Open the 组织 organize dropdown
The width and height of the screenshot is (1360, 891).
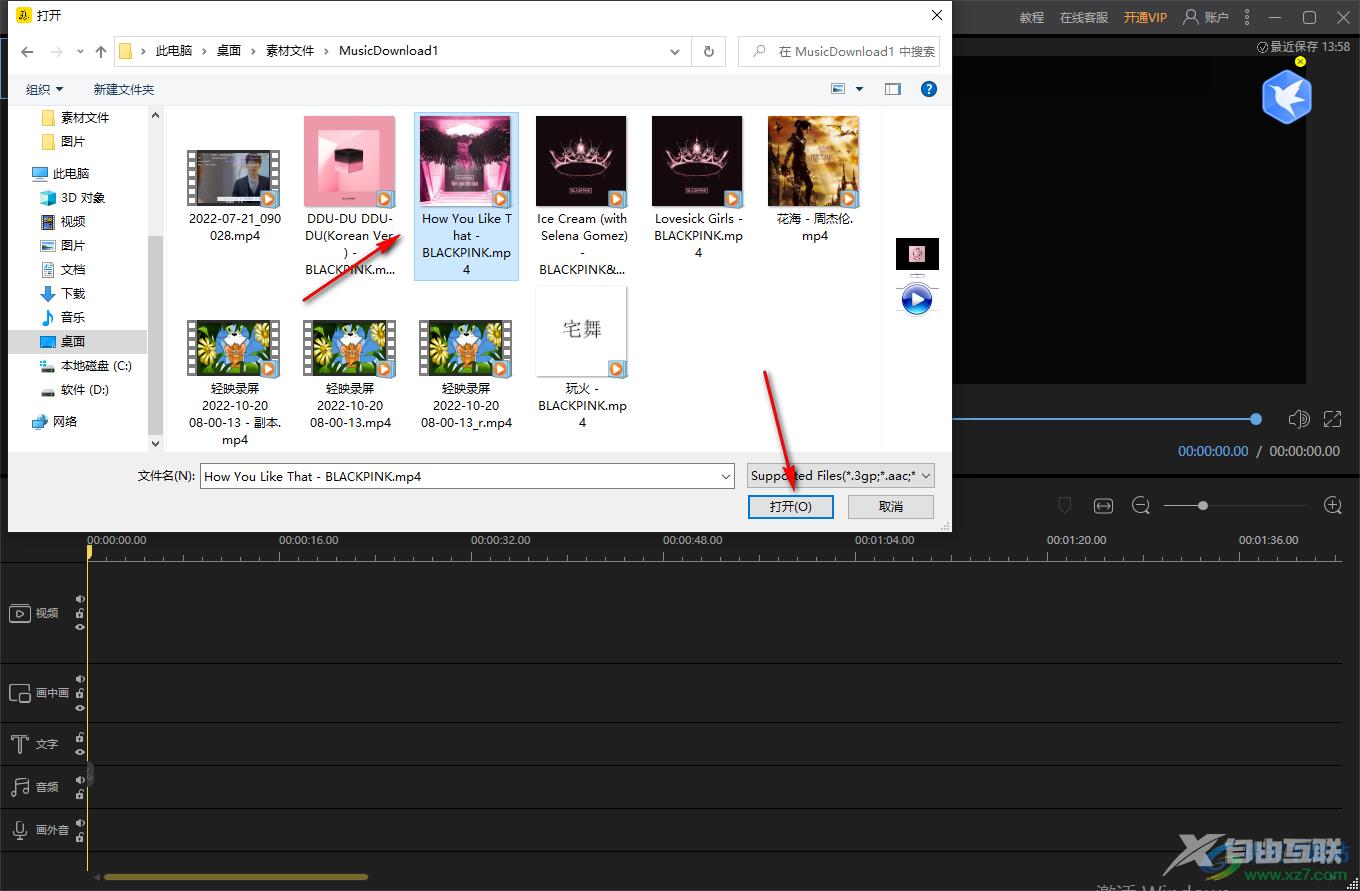[x=44, y=89]
